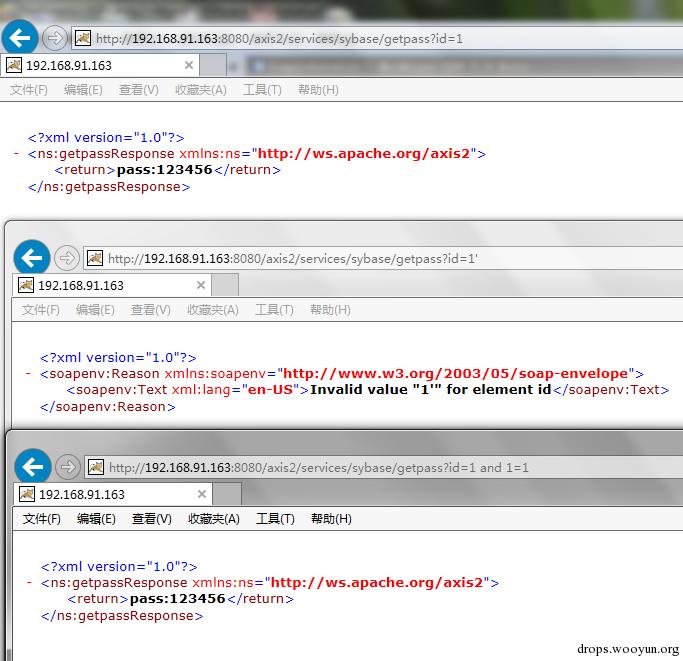Click Back button in the 'and 1=1' window

tap(33, 467)
